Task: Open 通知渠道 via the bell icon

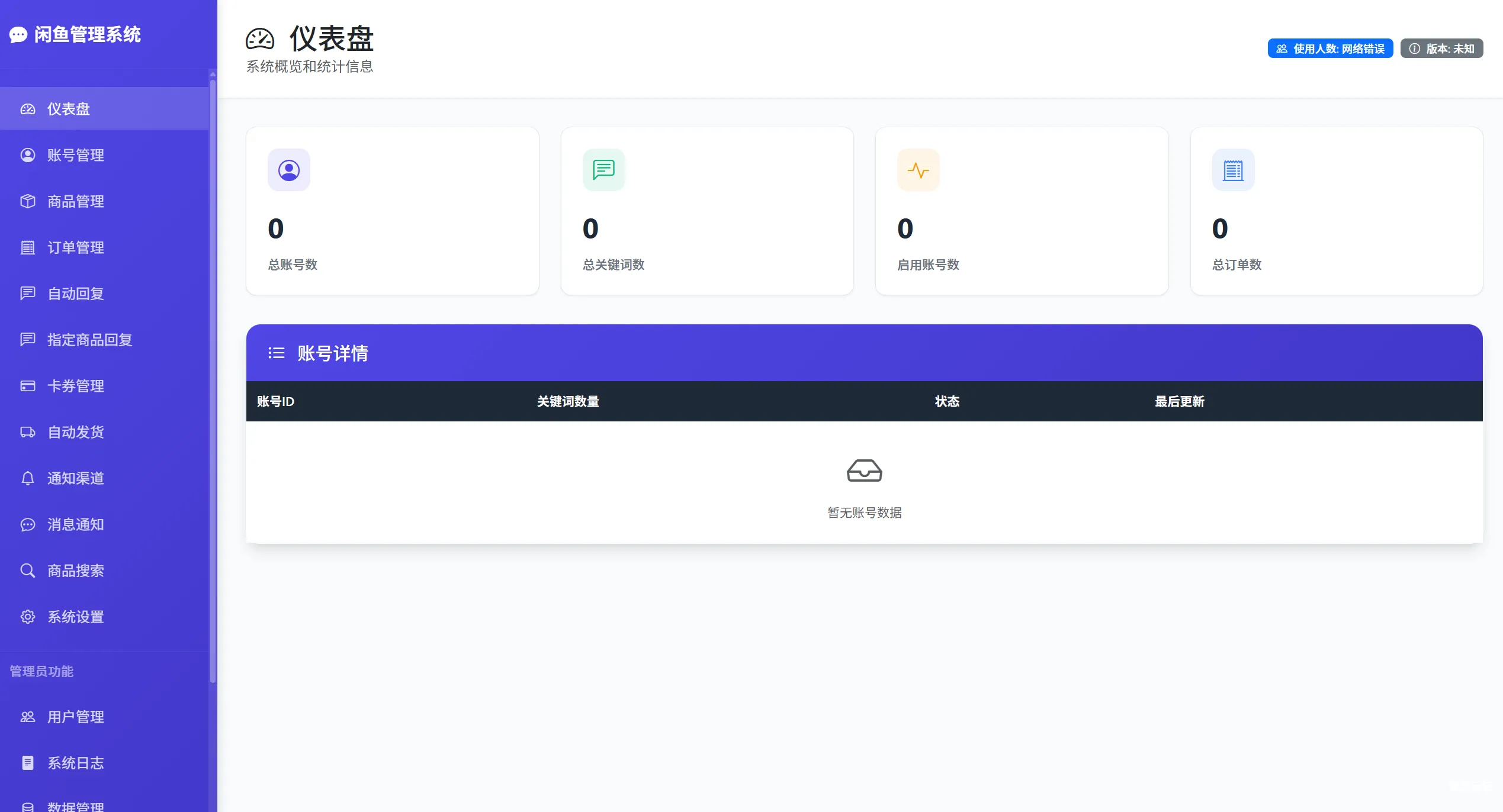Action: [x=28, y=478]
